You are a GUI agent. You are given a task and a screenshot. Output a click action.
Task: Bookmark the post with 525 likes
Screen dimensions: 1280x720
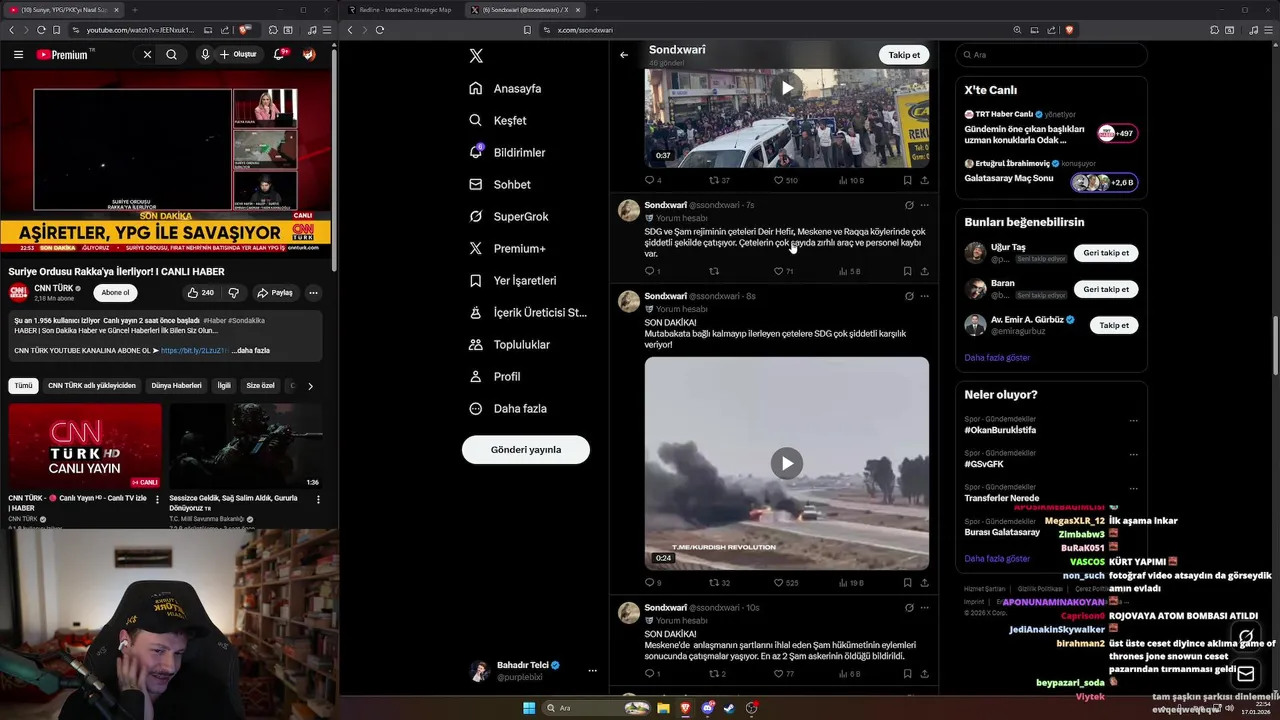(x=907, y=583)
